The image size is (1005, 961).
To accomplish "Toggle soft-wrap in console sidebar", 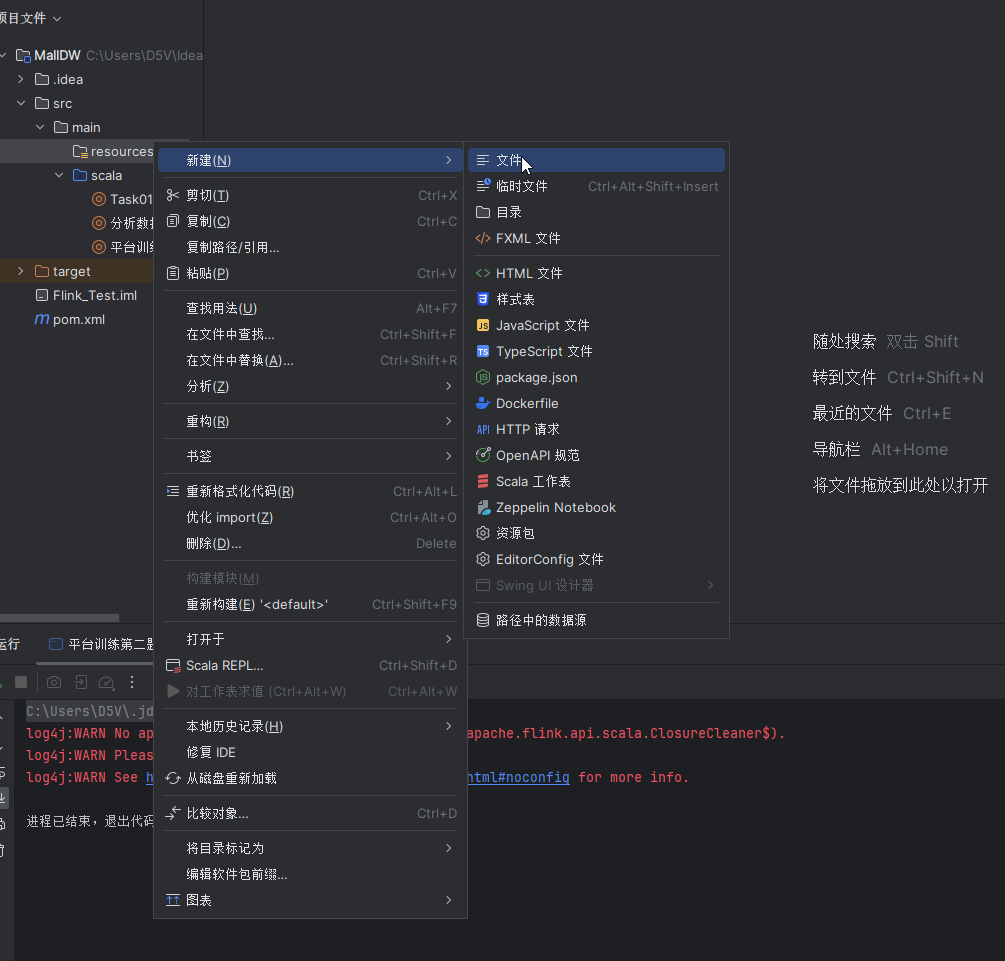I will (3, 771).
